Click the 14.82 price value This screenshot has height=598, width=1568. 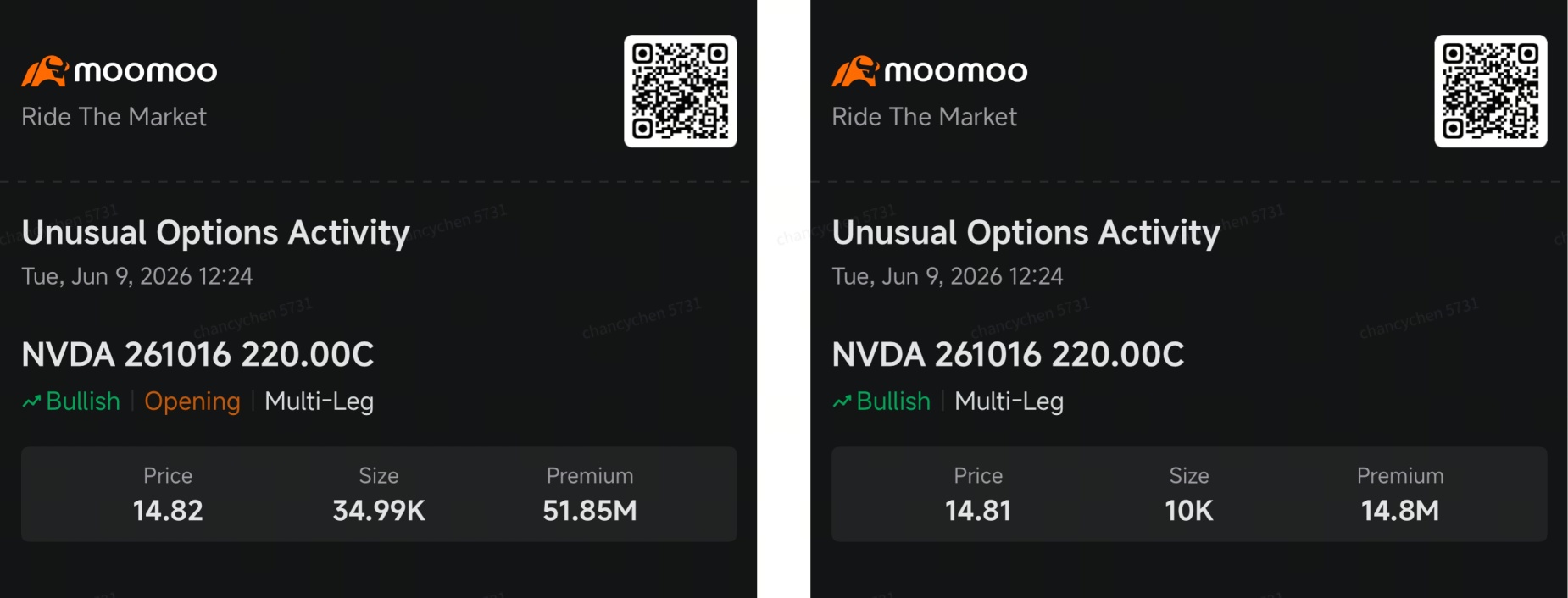[168, 511]
